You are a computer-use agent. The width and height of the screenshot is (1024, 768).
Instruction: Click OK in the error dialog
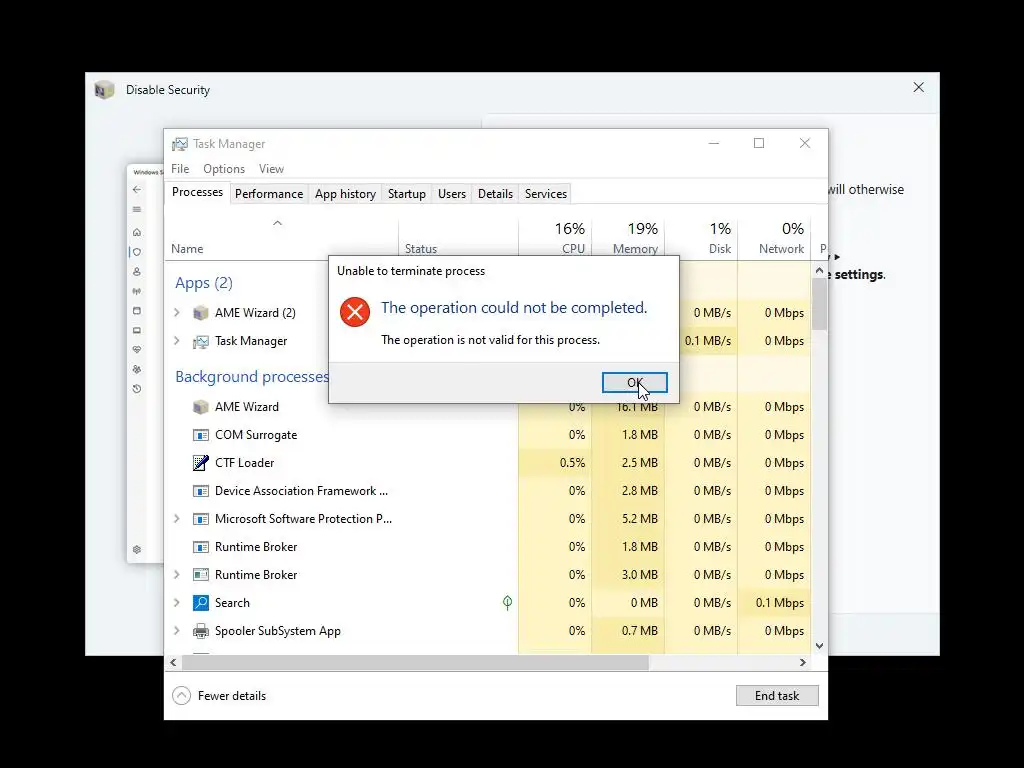coord(634,383)
